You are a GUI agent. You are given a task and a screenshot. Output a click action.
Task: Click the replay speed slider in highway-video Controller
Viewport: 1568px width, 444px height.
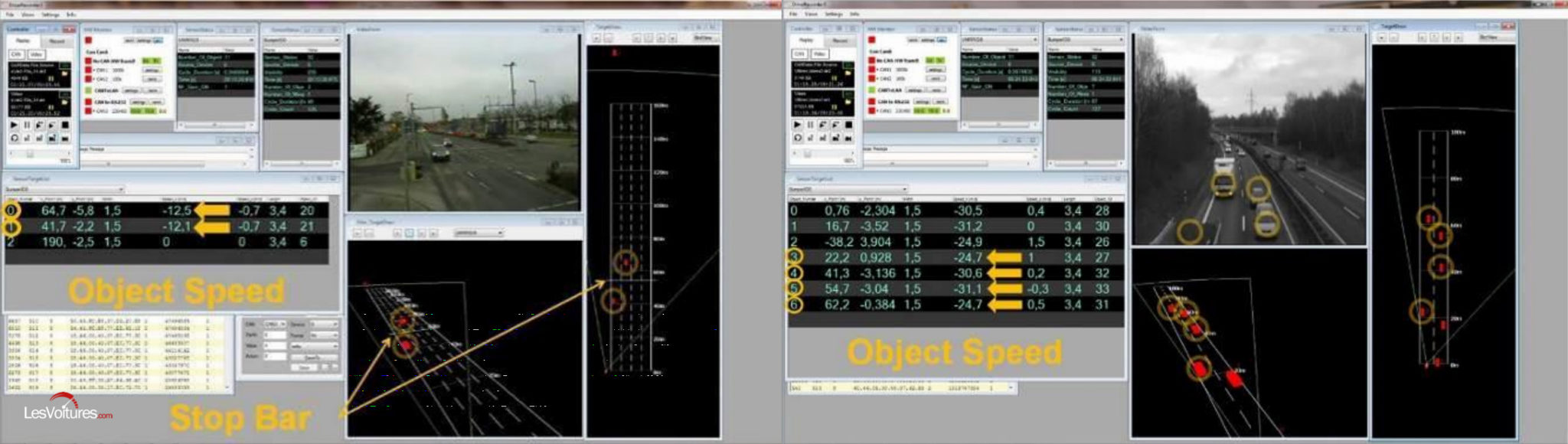click(808, 154)
